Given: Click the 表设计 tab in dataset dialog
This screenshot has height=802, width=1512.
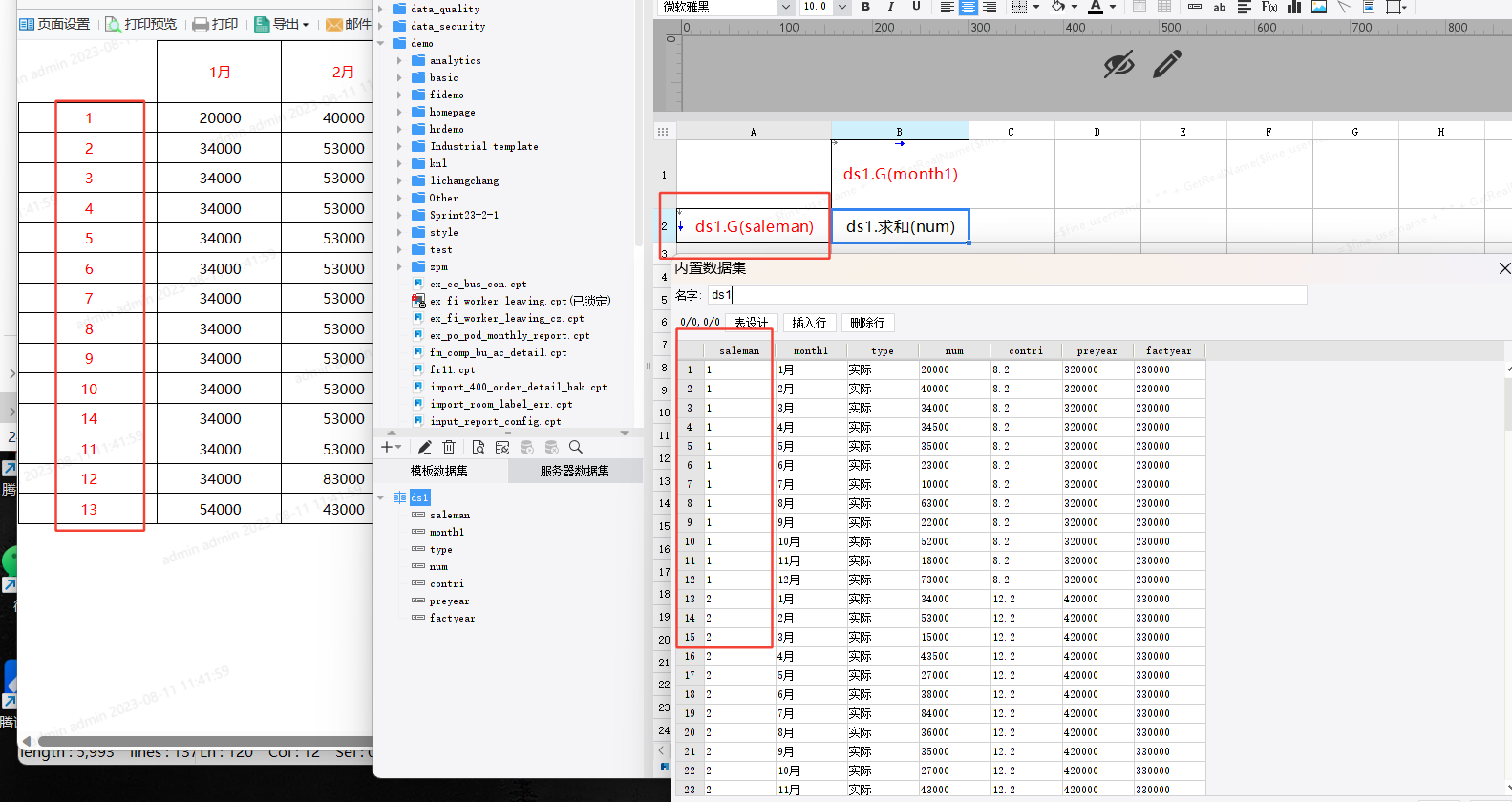Looking at the screenshot, I should click(751, 323).
